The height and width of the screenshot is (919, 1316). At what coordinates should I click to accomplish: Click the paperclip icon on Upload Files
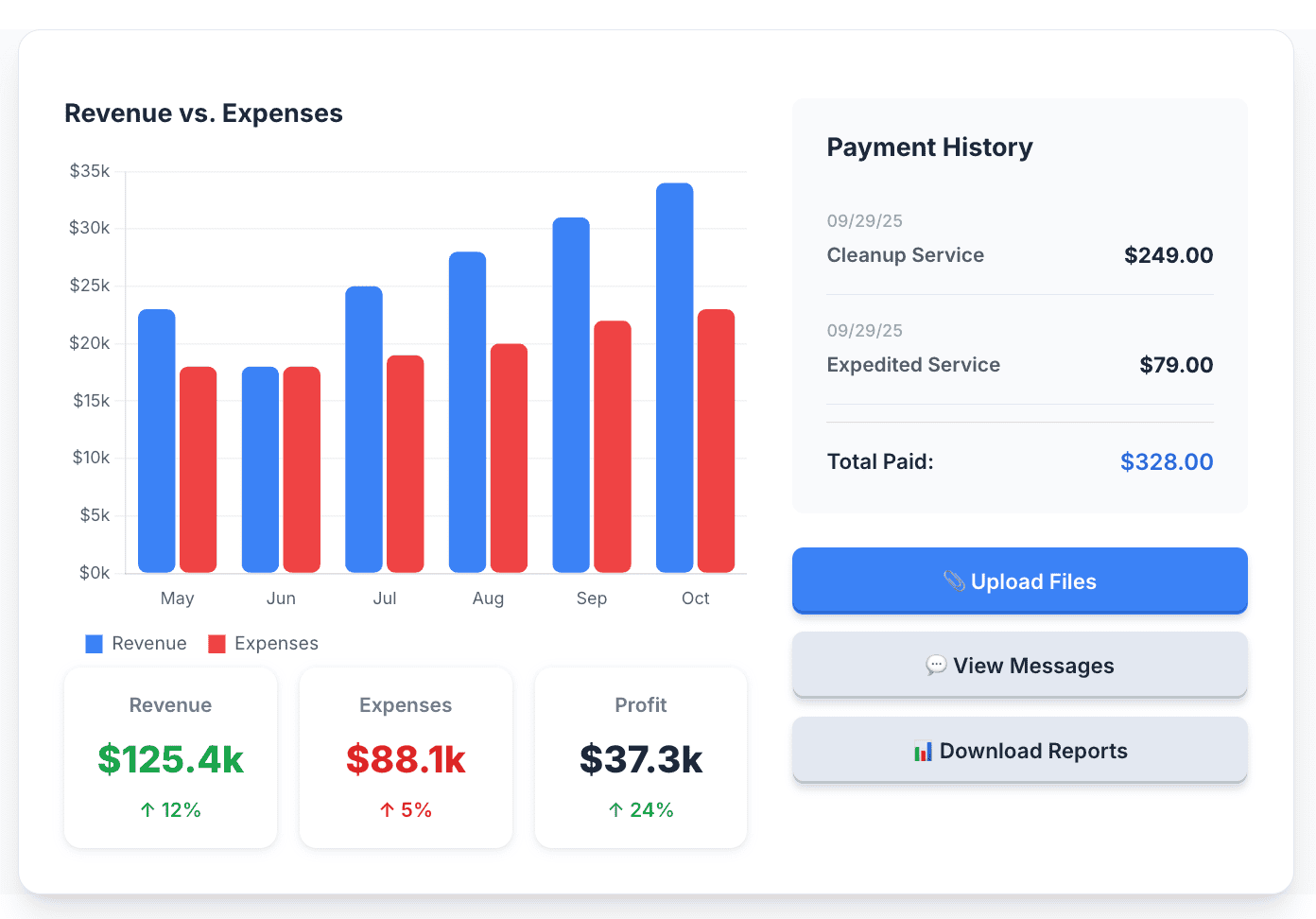[x=956, y=581]
